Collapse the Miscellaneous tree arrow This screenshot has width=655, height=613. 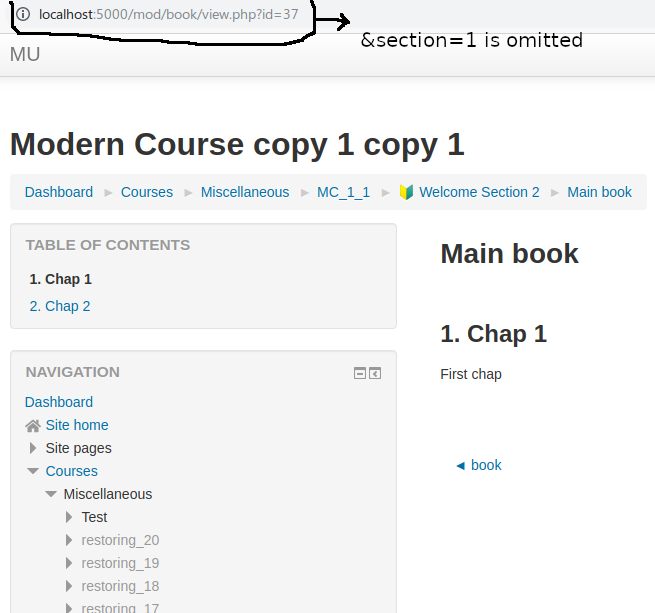tap(51, 494)
